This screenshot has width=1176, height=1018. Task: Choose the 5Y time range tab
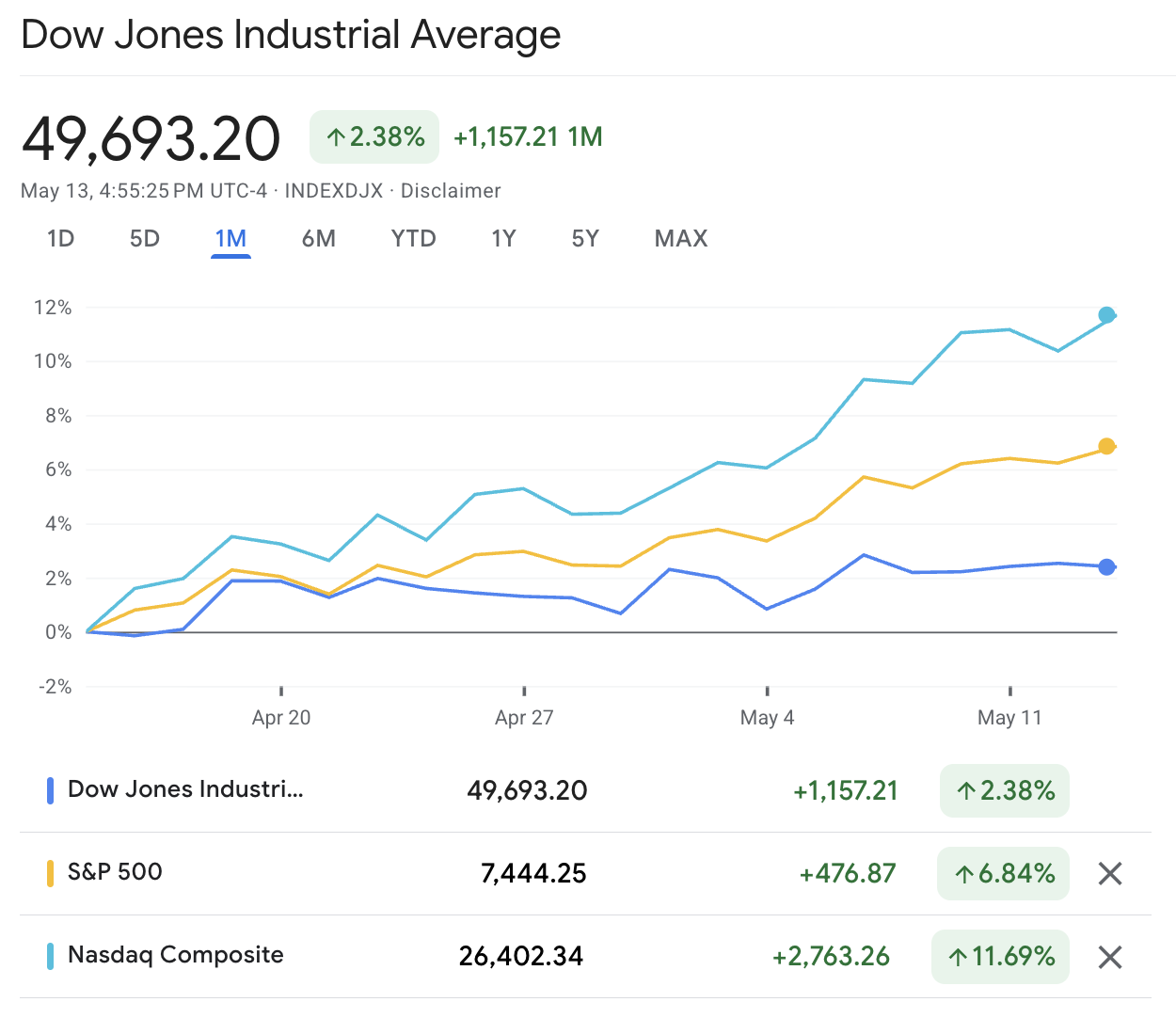[585, 238]
